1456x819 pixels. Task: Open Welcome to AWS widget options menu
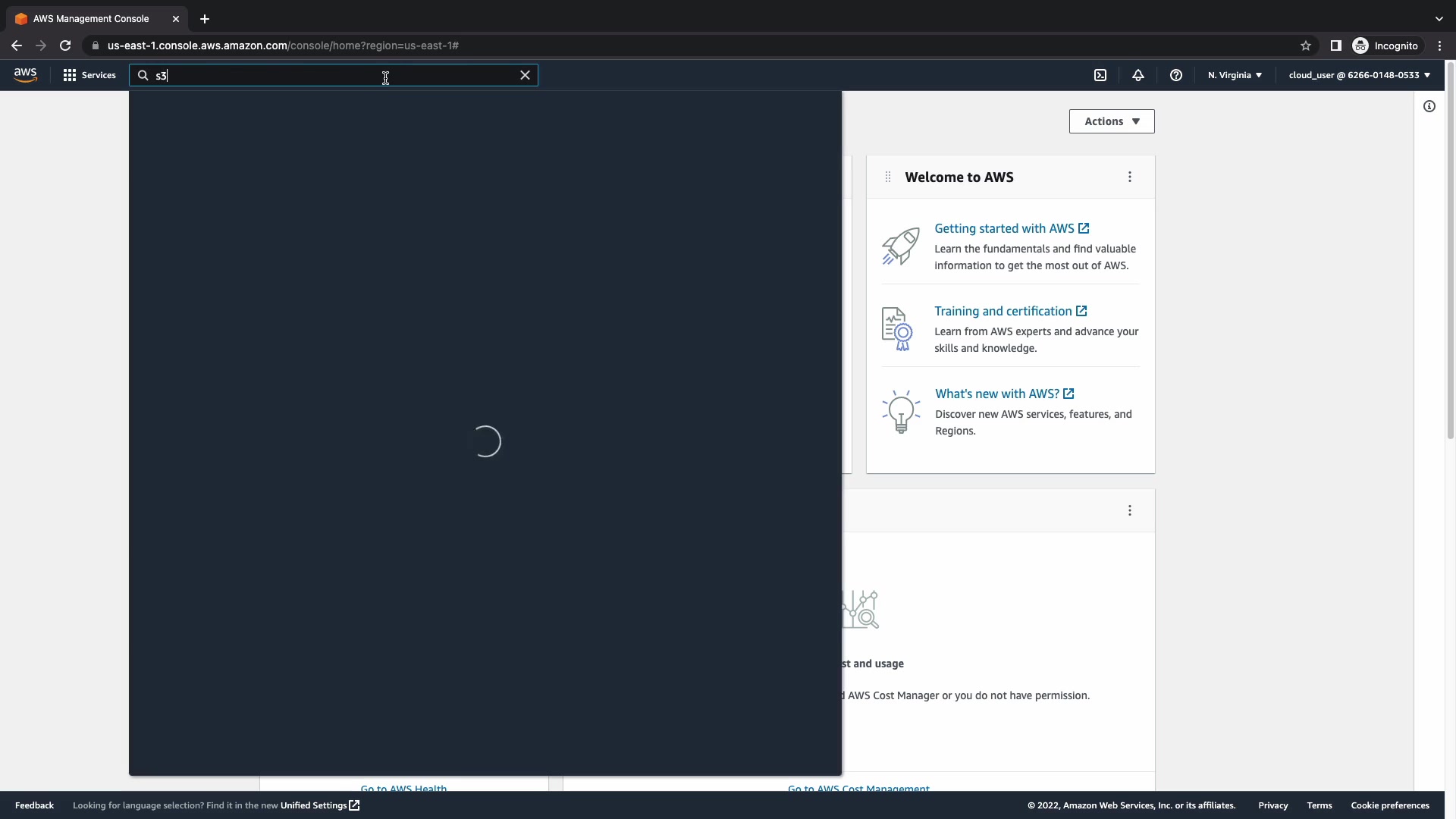[x=1130, y=177]
